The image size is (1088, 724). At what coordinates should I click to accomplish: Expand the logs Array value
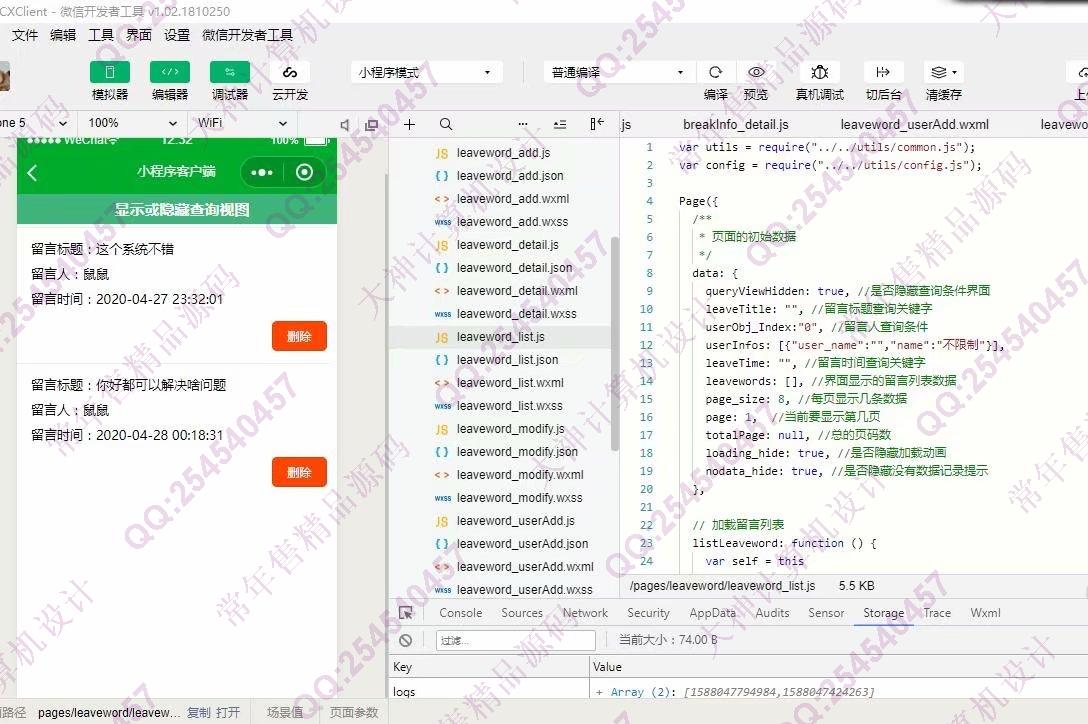(600, 692)
